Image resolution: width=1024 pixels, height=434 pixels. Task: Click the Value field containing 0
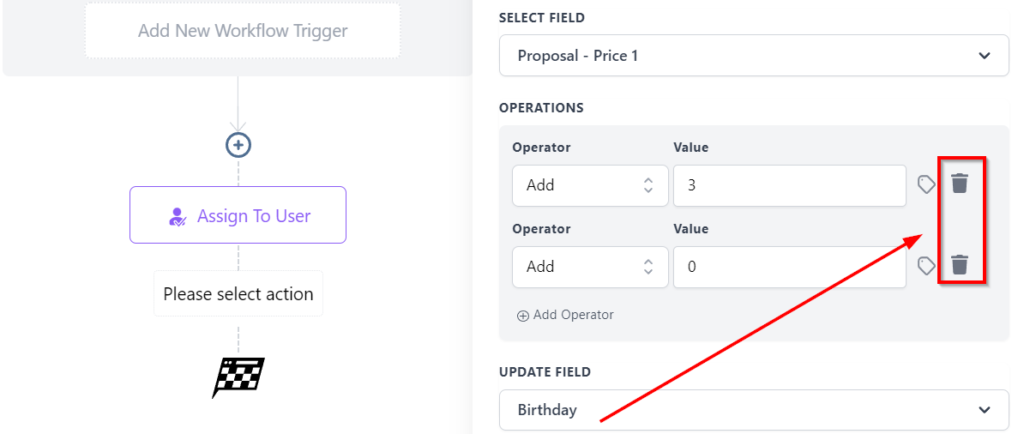point(789,267)
